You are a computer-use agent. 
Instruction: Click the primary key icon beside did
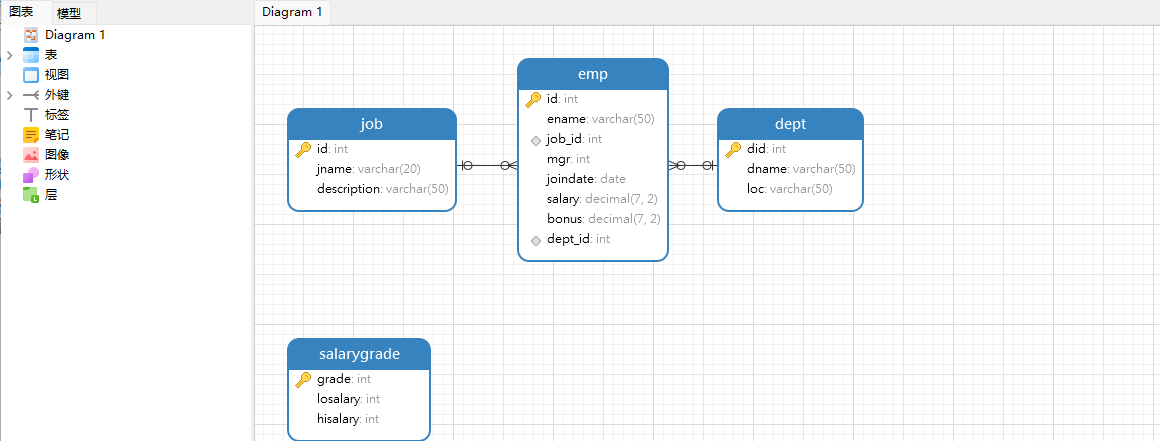point(732,149)
